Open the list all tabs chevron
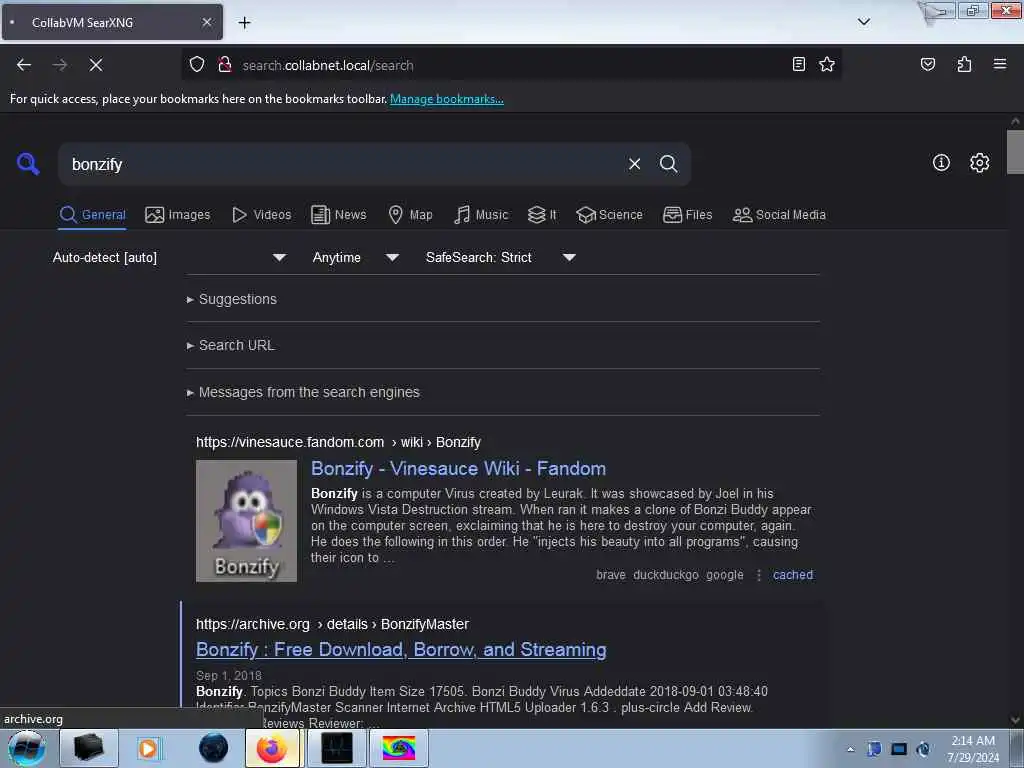This screenshot has width=1024, height=768. point(863,22)
